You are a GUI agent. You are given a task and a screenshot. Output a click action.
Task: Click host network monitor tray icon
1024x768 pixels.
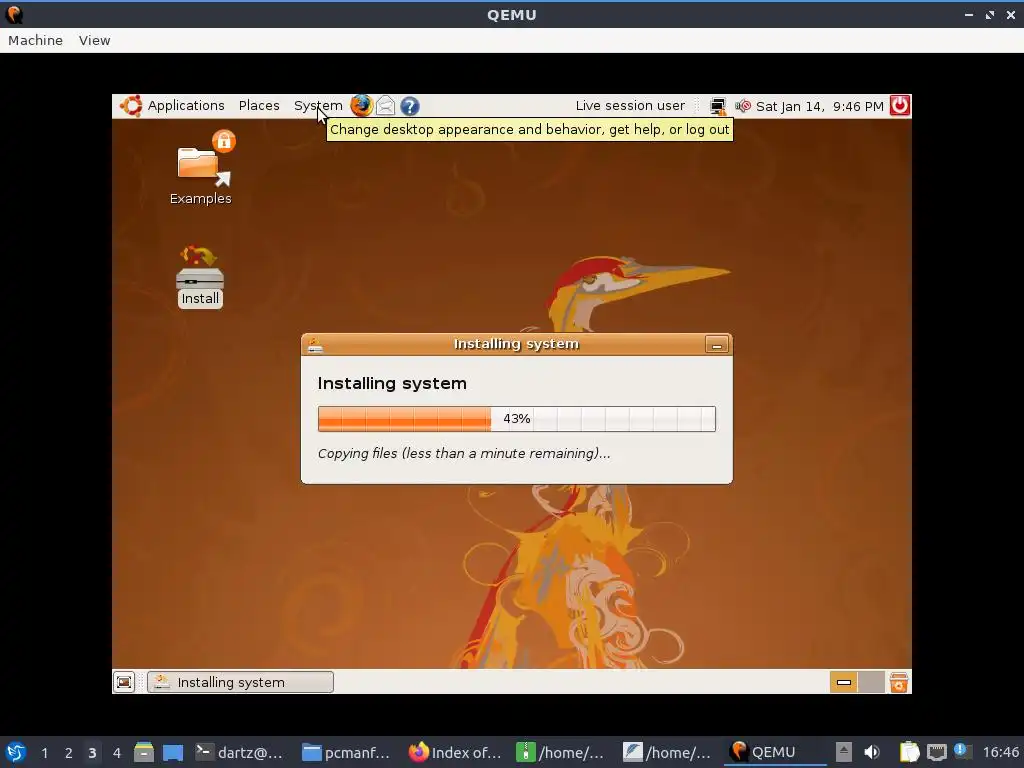tap(936, 752)
